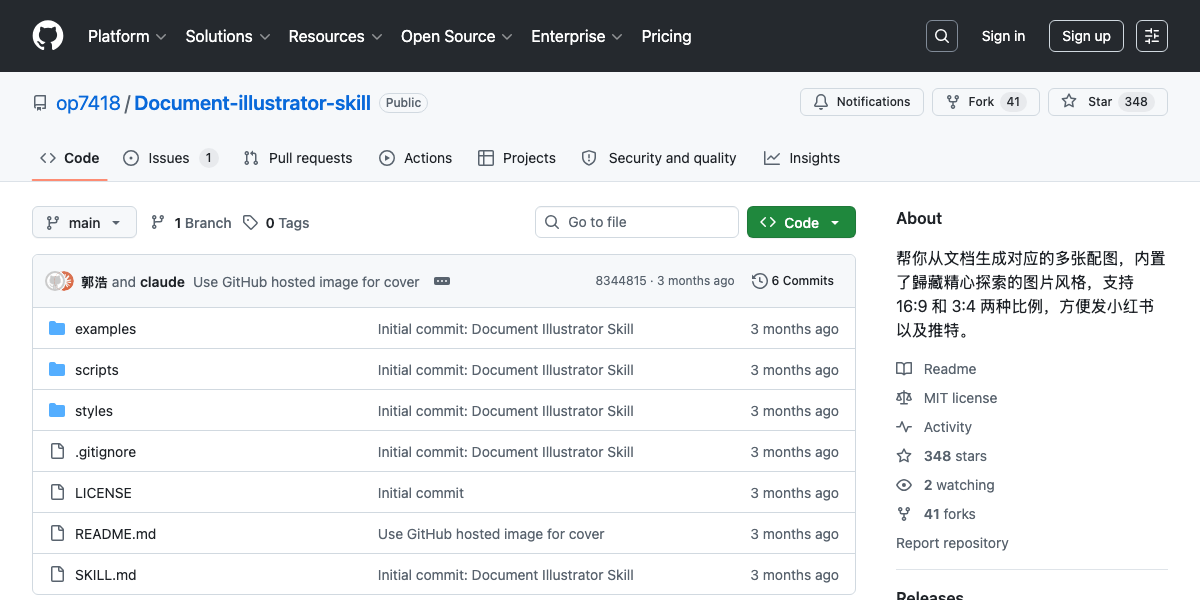Image resolution: width=1200 pixels, height=600 pixels.
Task: Click the appearance settings sliders icon
Action: click(x=1152, y=36)
